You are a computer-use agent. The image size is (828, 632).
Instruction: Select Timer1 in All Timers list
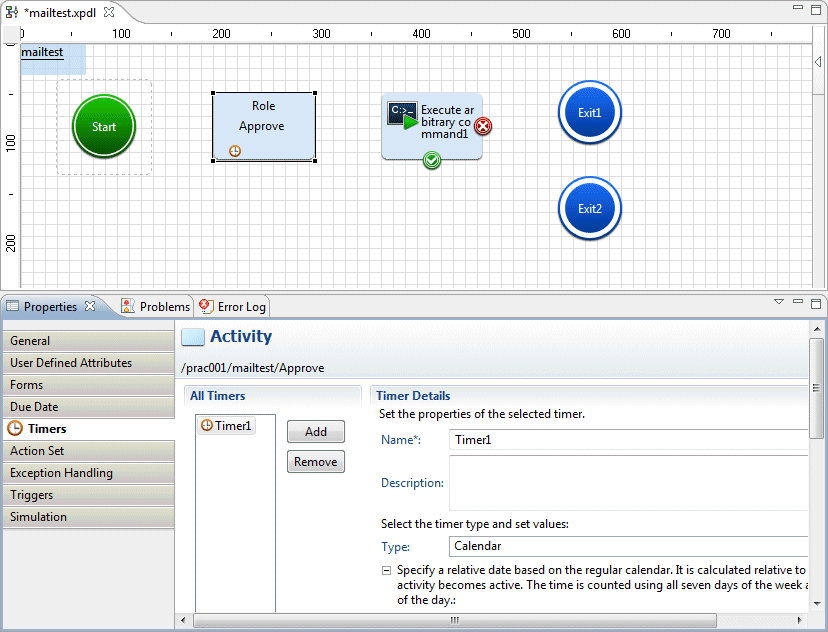coord(226,426)
